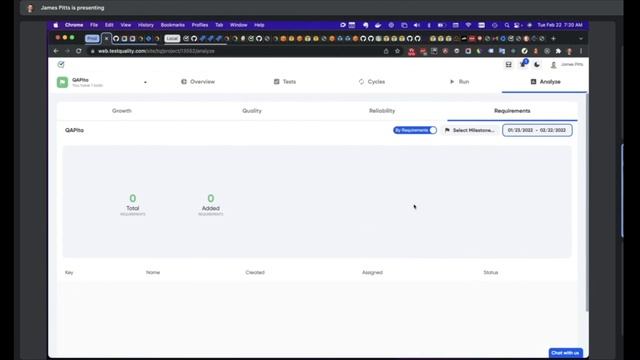Click the browser Forward arrow
Screen dimensions: 640x360
(x=67, y=51)
